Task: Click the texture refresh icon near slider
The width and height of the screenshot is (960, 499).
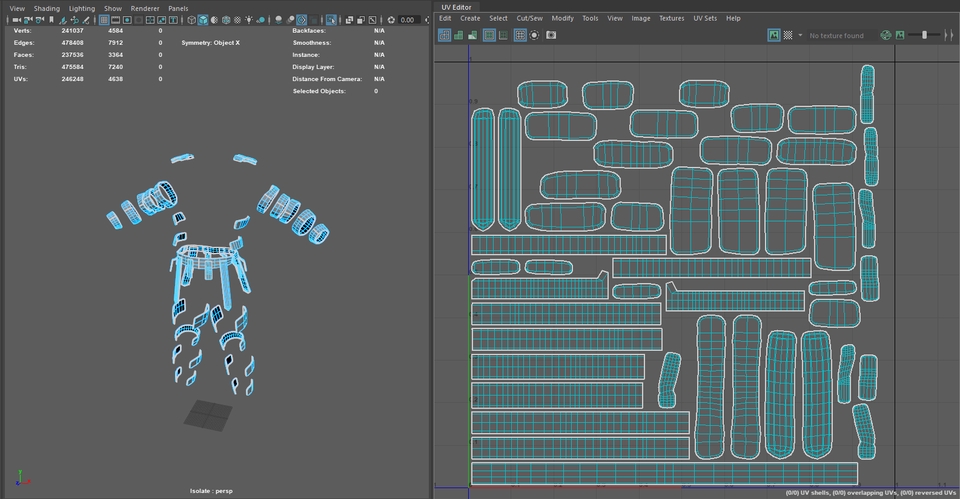Action: (885, 35)
